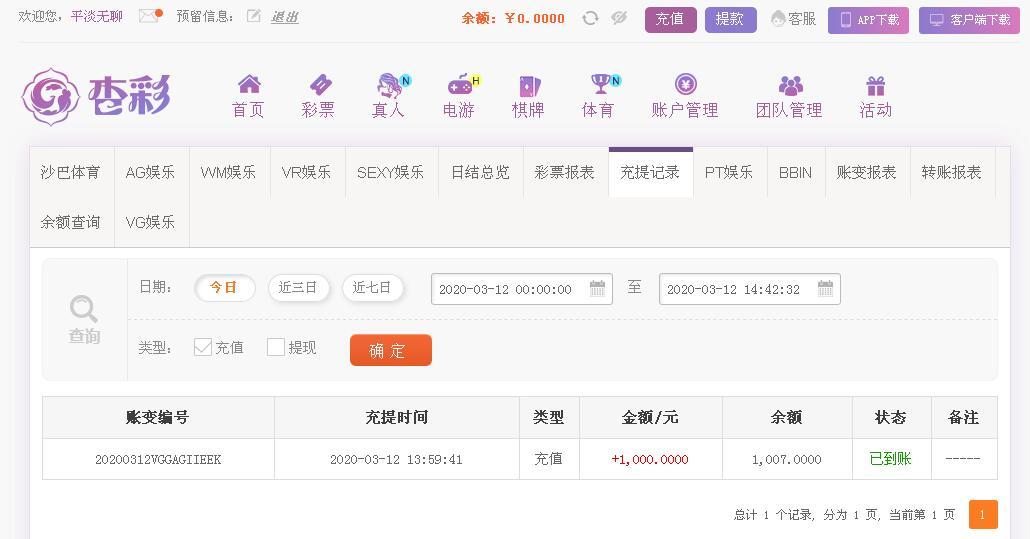Click start datetime input field
The image size is (1030, 539).
click(522, 289)
